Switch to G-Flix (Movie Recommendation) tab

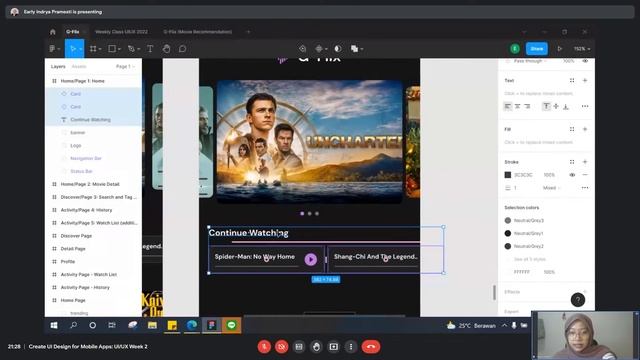(x=198, y=32)
